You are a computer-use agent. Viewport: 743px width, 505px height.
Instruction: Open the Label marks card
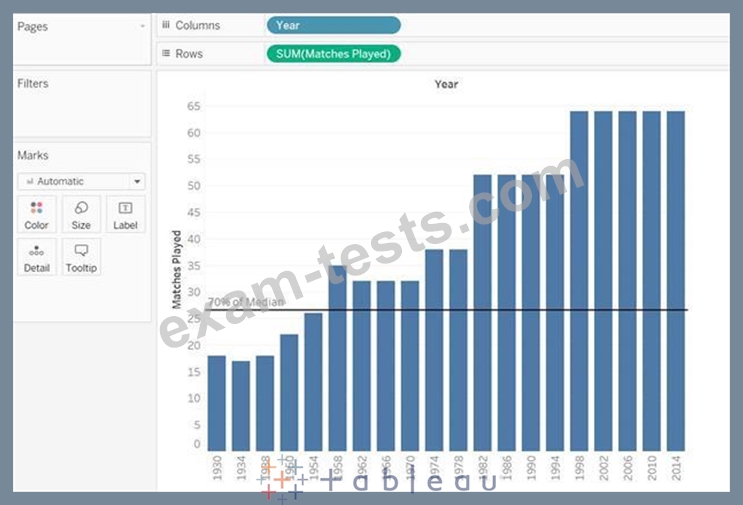(125, 214)
